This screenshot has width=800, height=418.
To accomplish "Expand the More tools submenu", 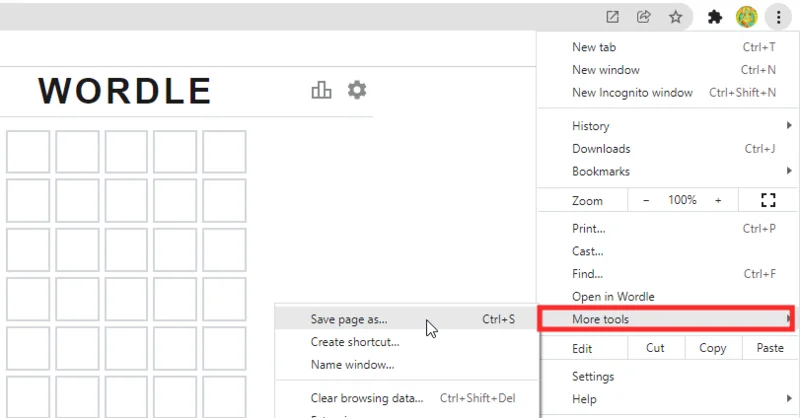I will (x=666, y=319).
